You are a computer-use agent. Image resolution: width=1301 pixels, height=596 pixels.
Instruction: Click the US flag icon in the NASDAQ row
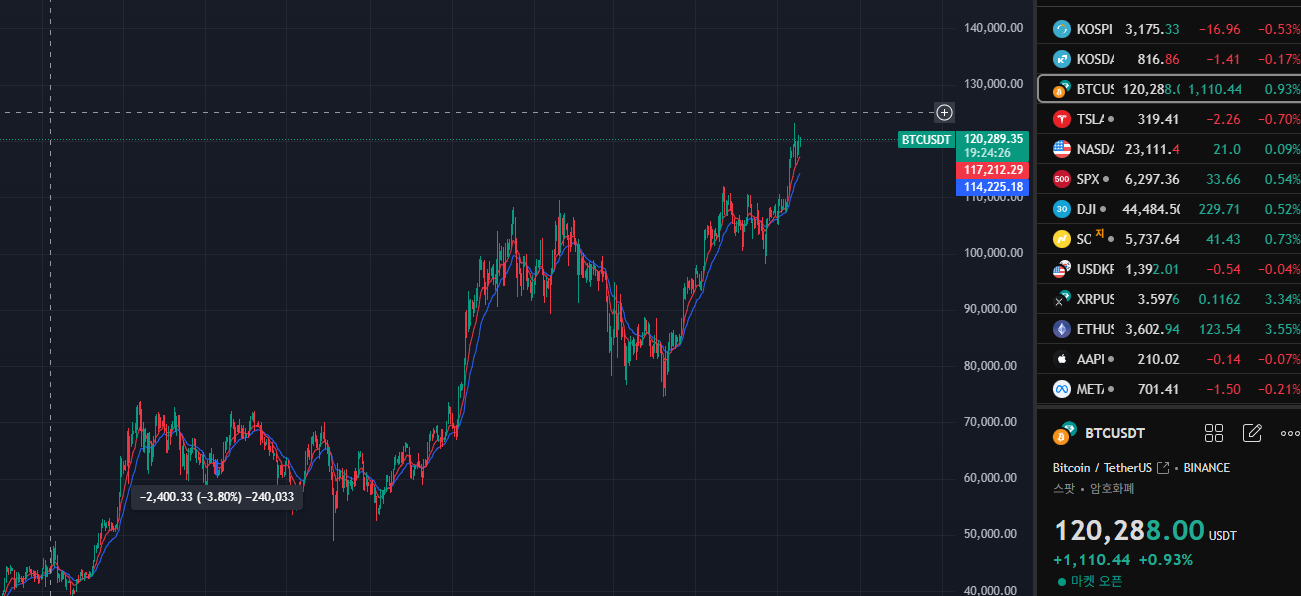pos(1061,149)
